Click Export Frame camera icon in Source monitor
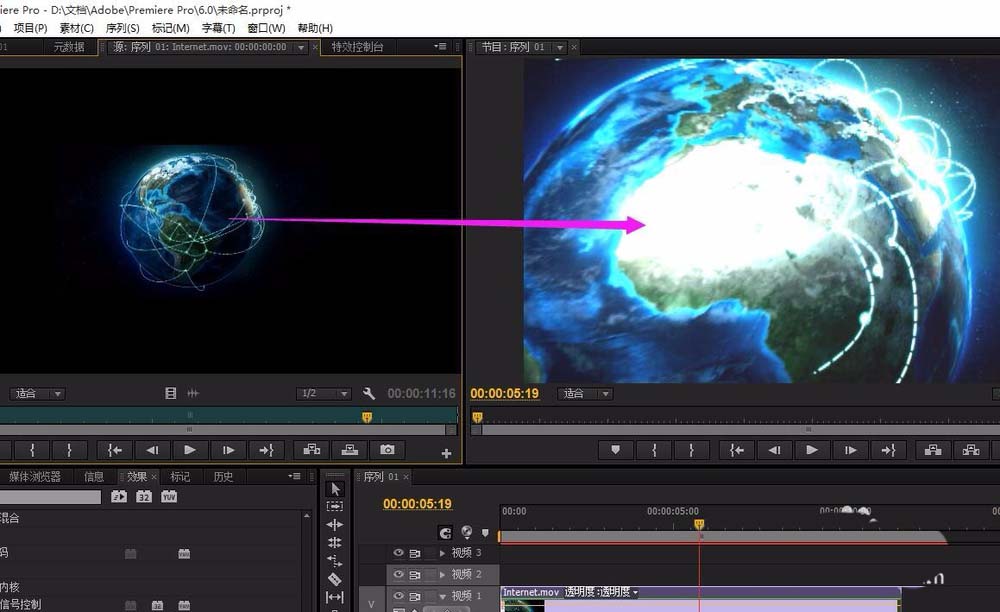 click(x=387, y=450)
